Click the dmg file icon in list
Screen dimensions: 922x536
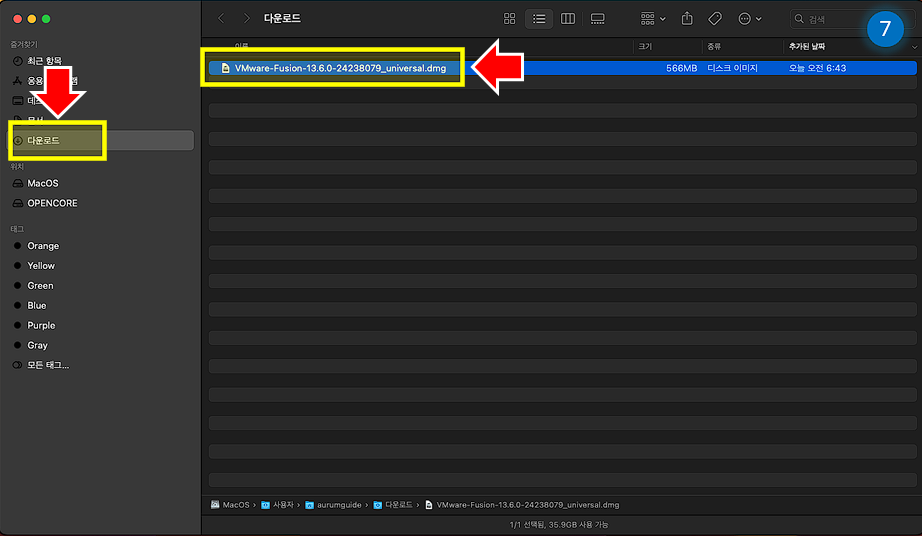(225, 68)
